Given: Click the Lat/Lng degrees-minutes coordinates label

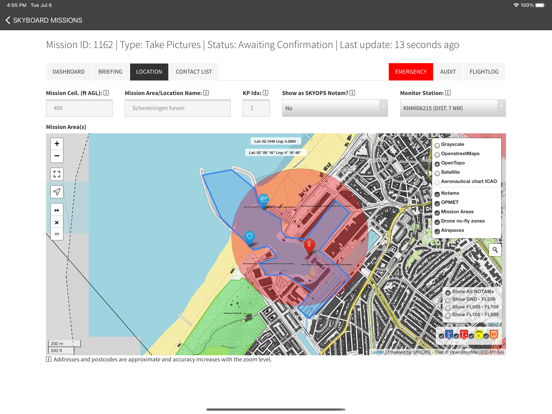Looking at the screenshot, I should pos(275,152).
